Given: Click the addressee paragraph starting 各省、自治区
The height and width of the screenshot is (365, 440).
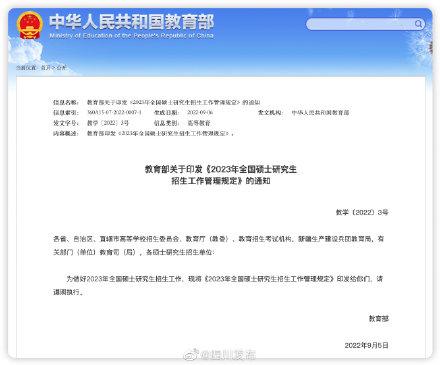Looking at the screenshot, I should click(219, 245).
